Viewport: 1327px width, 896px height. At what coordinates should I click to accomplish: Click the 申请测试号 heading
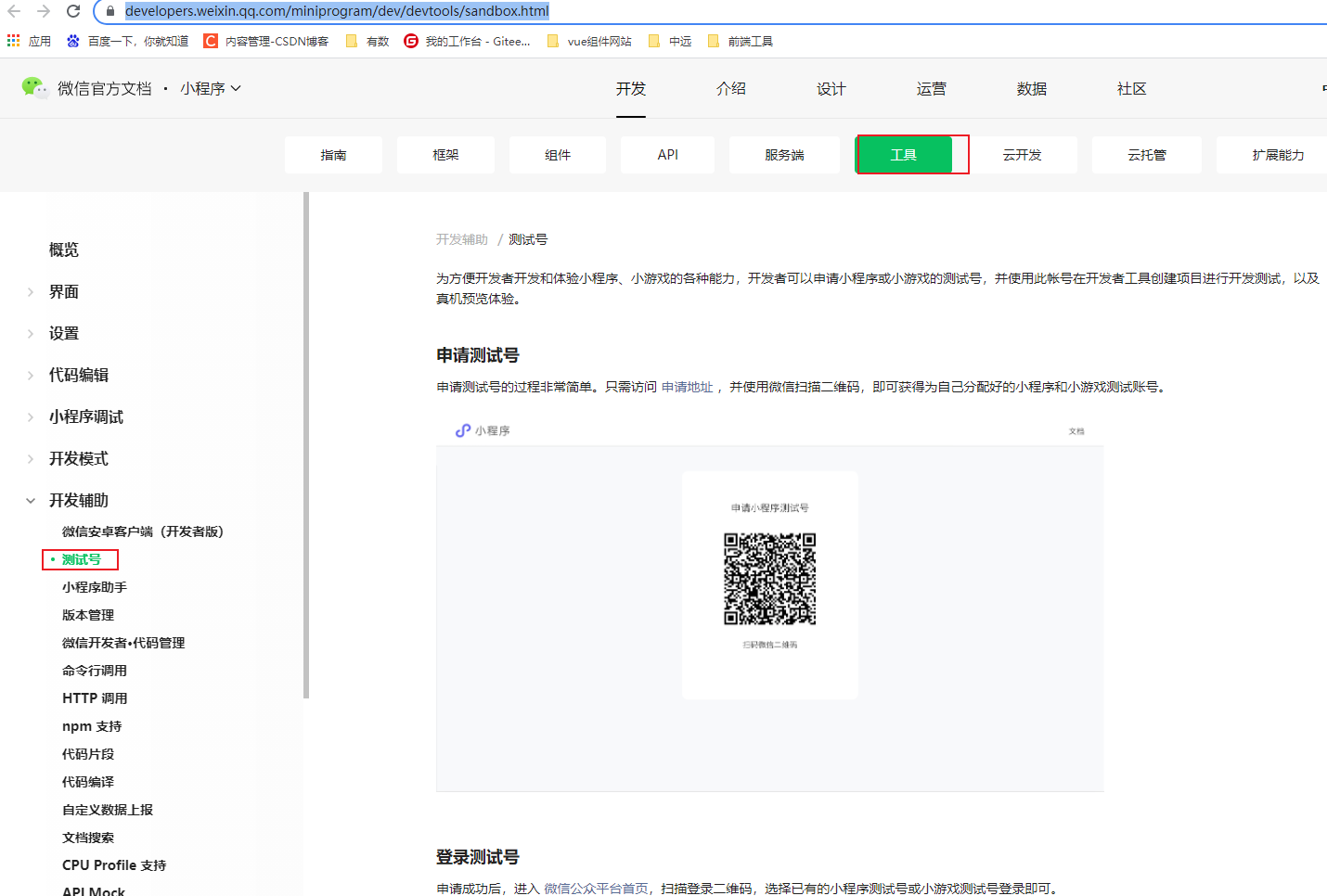point(478,355)
